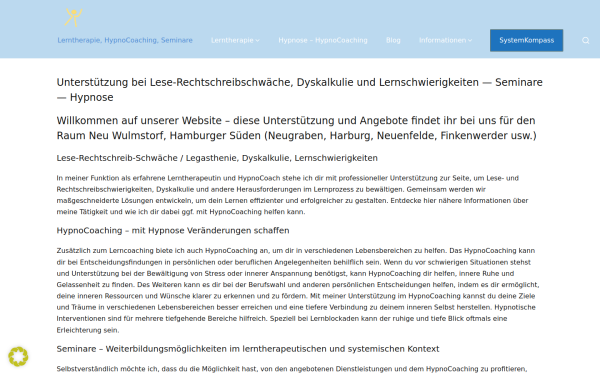Click the heading Willkommen auf unserer Website
This screenshot has width=600, height=375.
coord(297,128)
